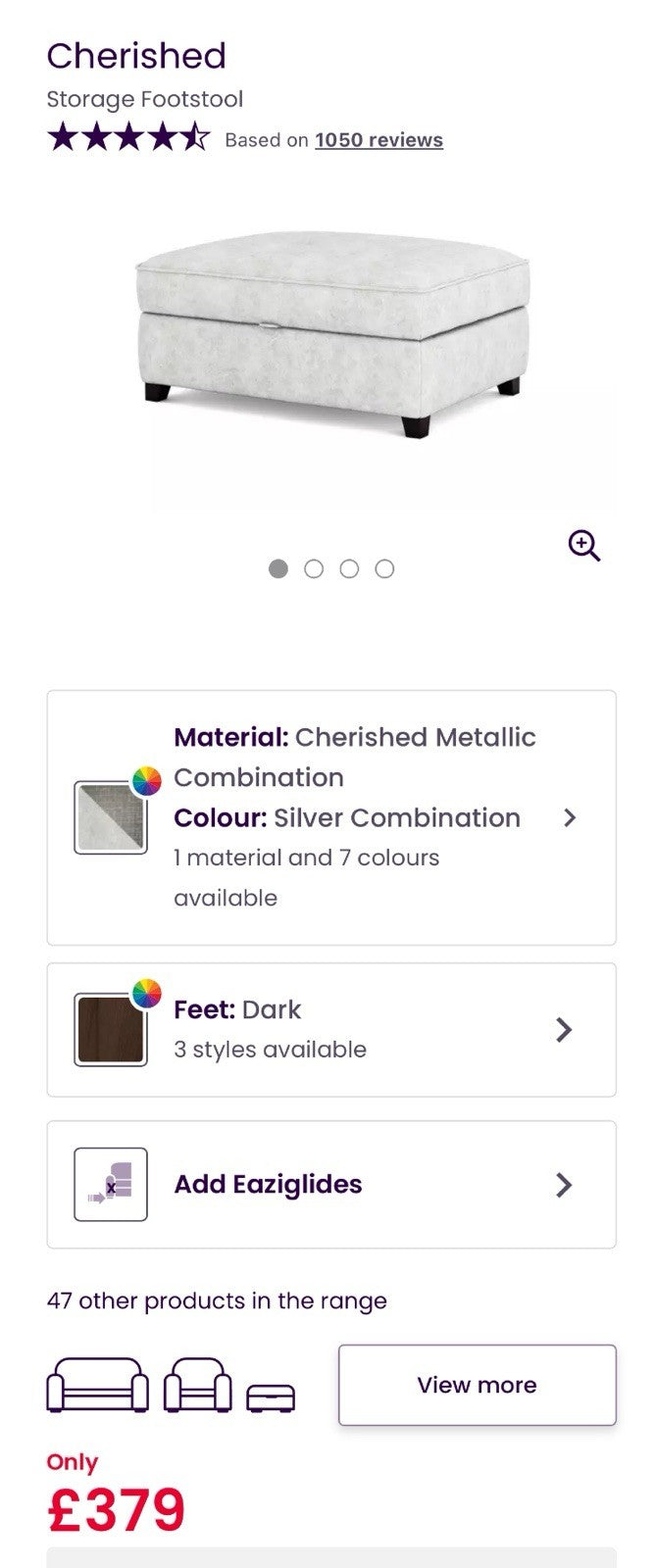655x1568 pixels.
Task: Click the footstool icon in the range row
Action: pyautogui.click(x=271, y=1397)
